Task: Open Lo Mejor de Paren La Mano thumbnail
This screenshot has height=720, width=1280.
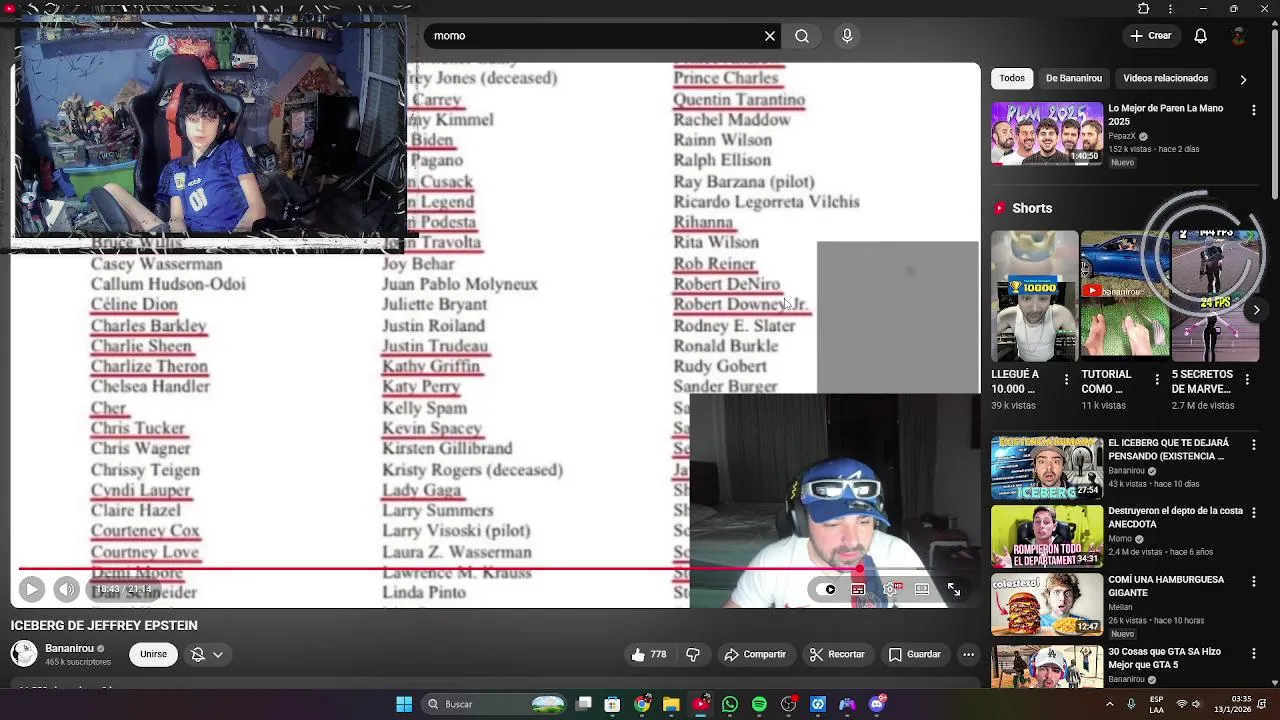Action: point(1047,134)
